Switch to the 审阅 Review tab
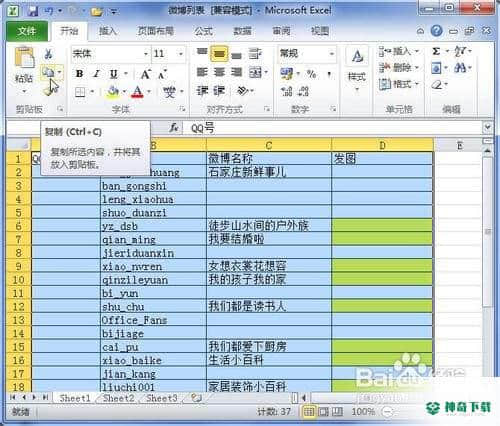500x426 pixels. tap(281, 31)
